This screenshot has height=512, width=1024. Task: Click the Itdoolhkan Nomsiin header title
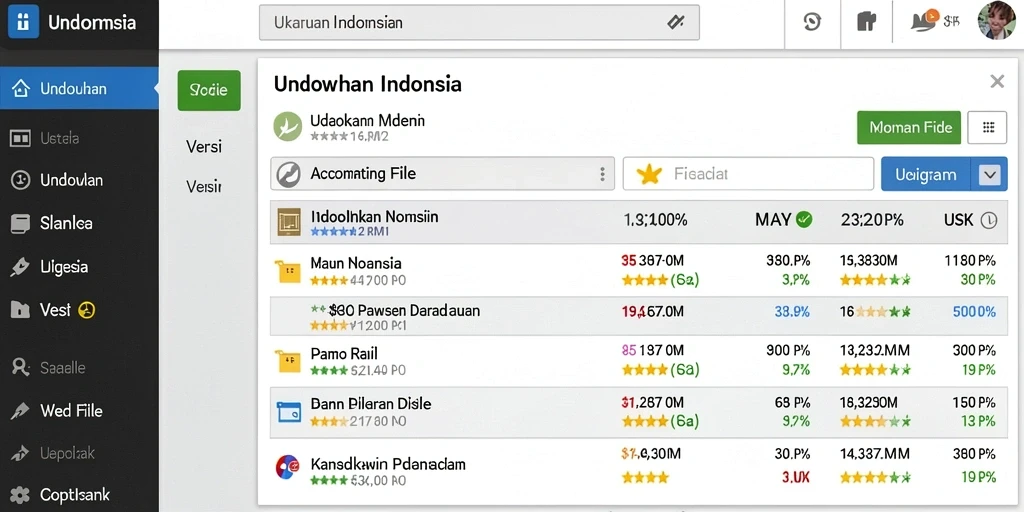[374, 216]
